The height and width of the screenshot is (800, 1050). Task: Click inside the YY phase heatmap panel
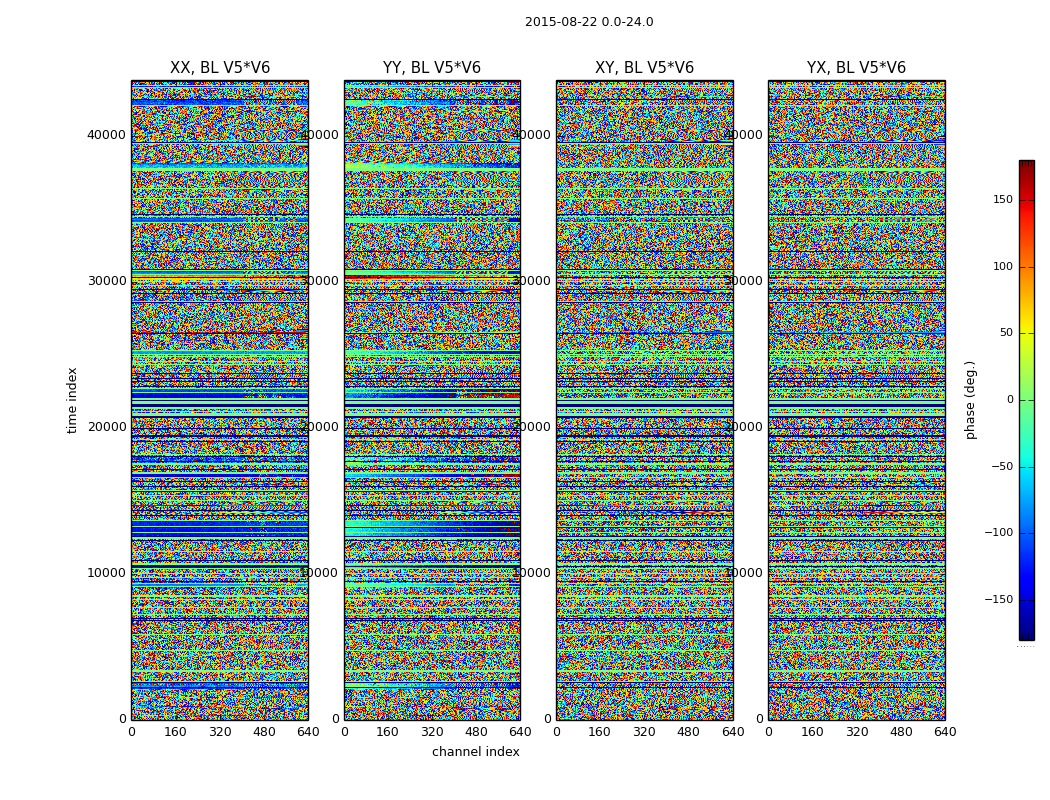click(432, 400)
